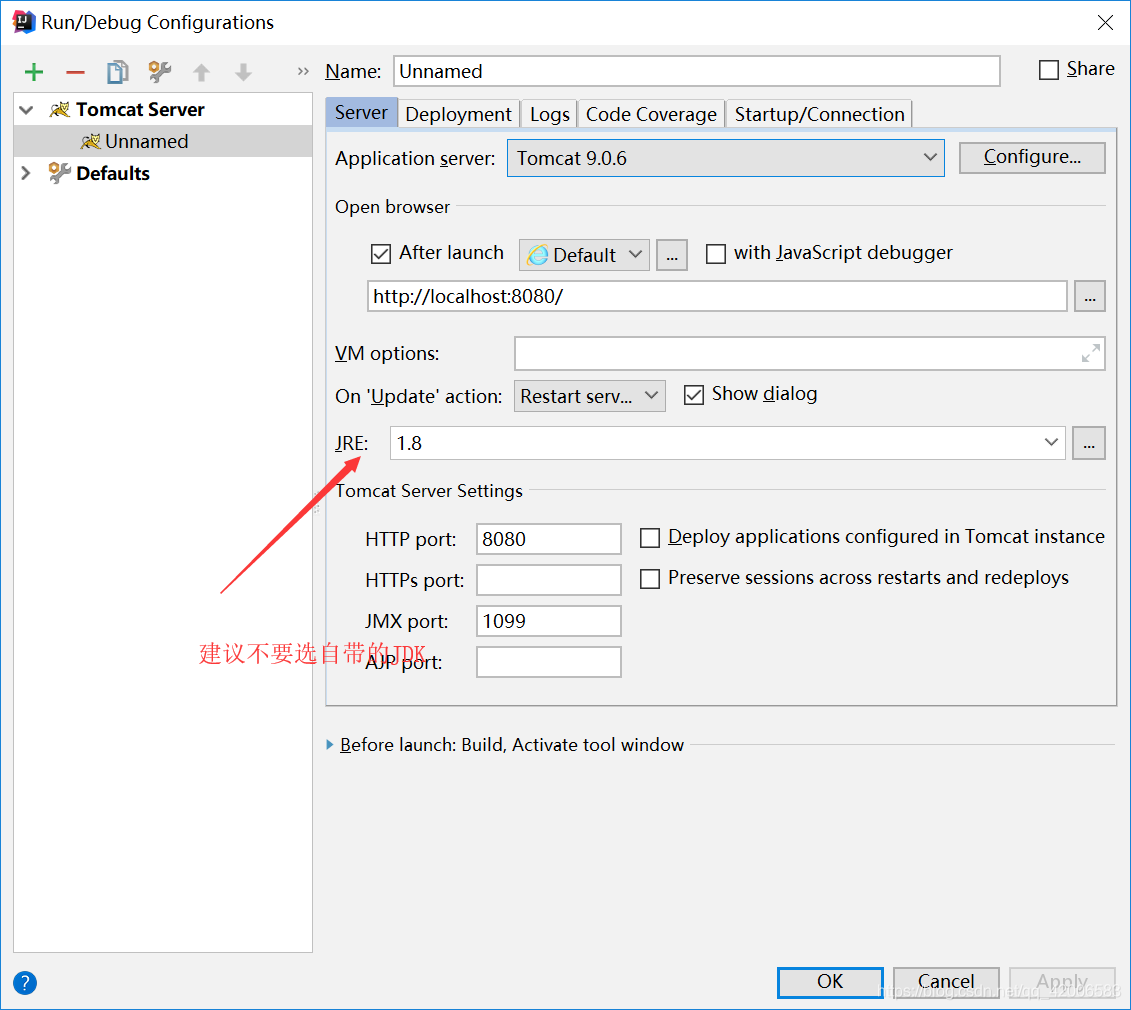
Task: Click the http://localhost:8080/ URL field
Action: pos(717,297)
